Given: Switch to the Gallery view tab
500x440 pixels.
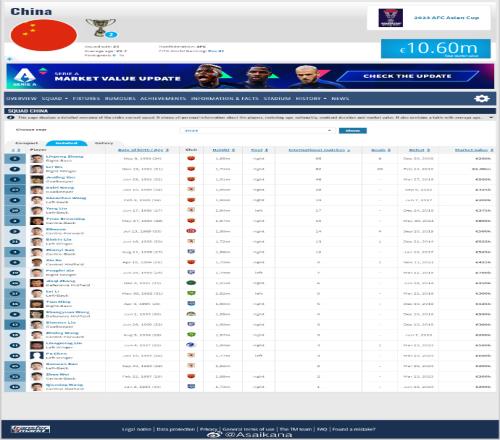Looking at the screenshot, I should tap(104, 143).
